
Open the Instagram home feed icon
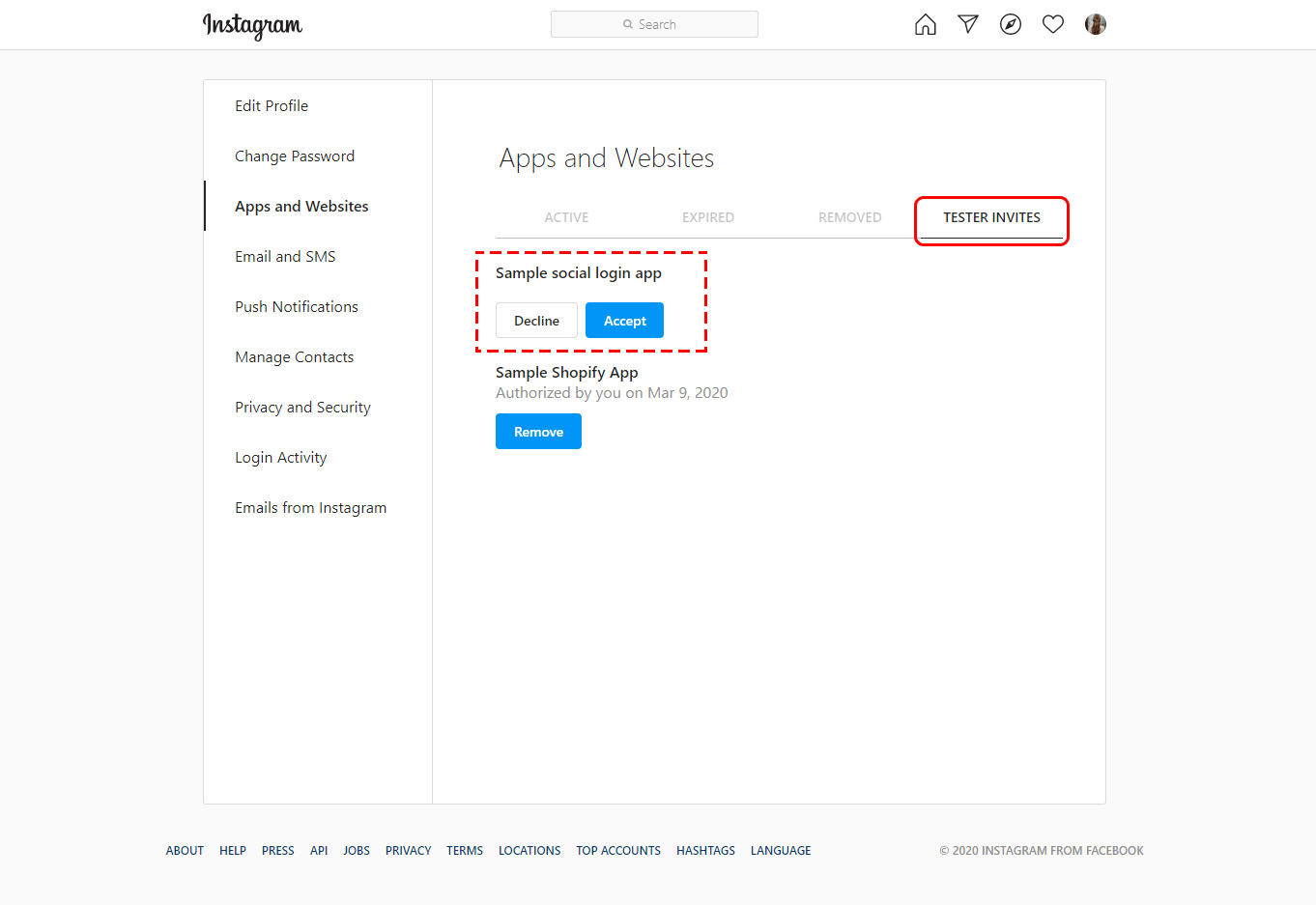(926, 24)
